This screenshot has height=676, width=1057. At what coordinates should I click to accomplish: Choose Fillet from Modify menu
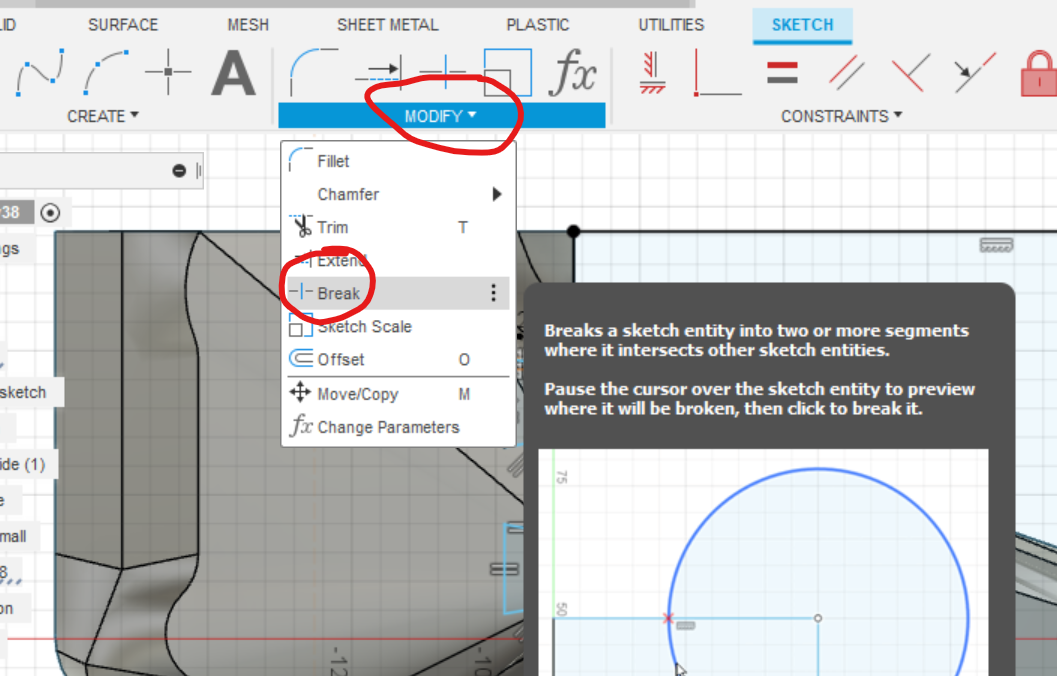(x=398, y=161)
